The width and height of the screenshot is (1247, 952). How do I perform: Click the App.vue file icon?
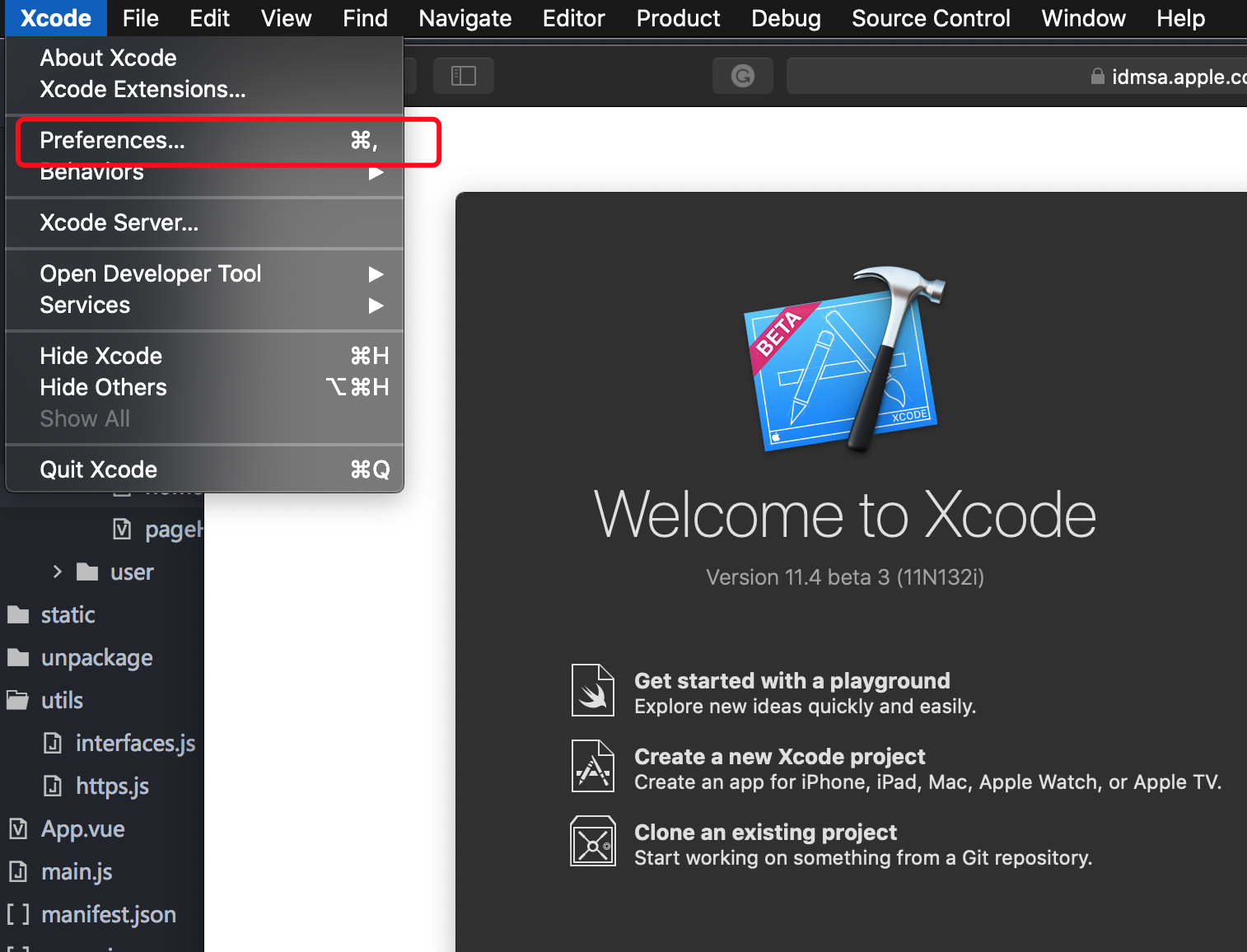coord(18,828)
